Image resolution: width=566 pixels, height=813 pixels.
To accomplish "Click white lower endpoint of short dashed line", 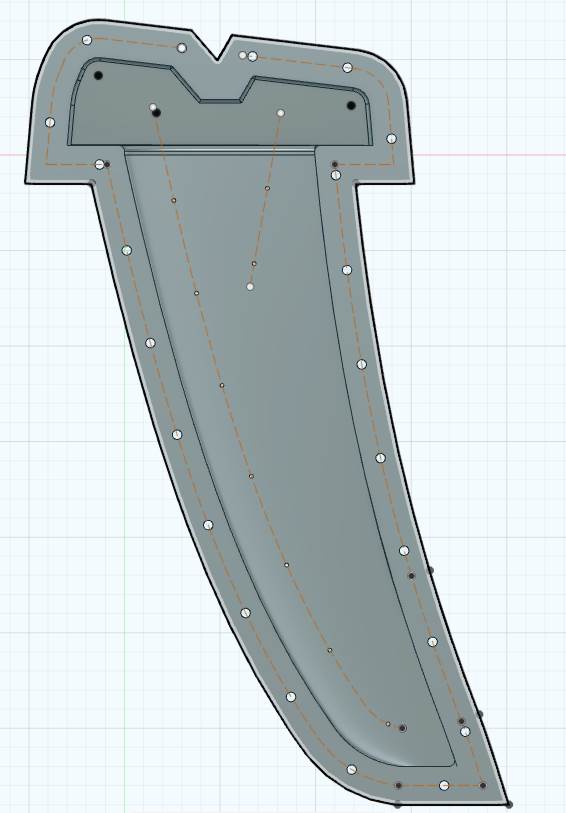I will (250, 286).
